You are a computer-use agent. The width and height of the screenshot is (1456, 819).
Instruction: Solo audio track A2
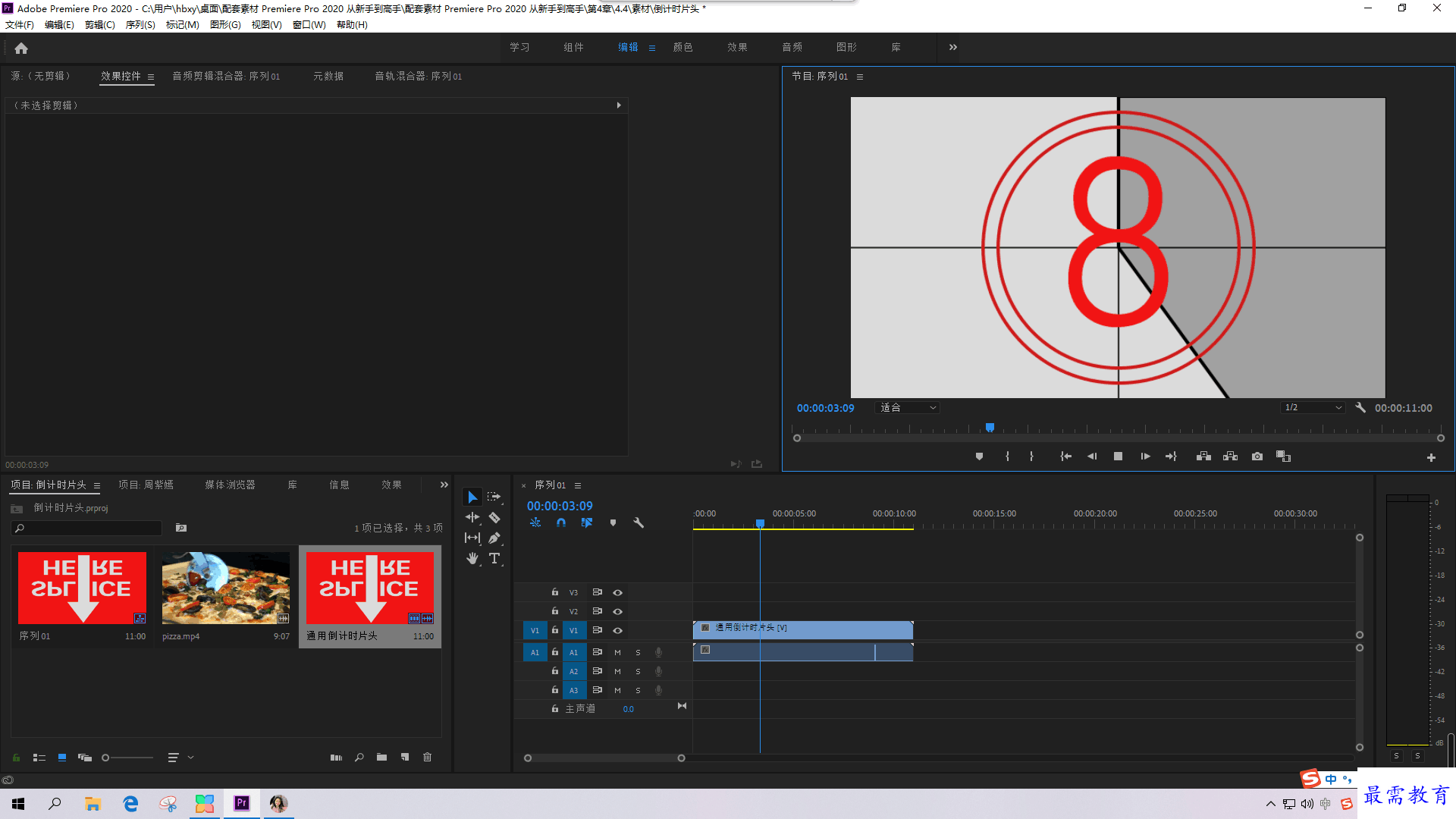638,671
